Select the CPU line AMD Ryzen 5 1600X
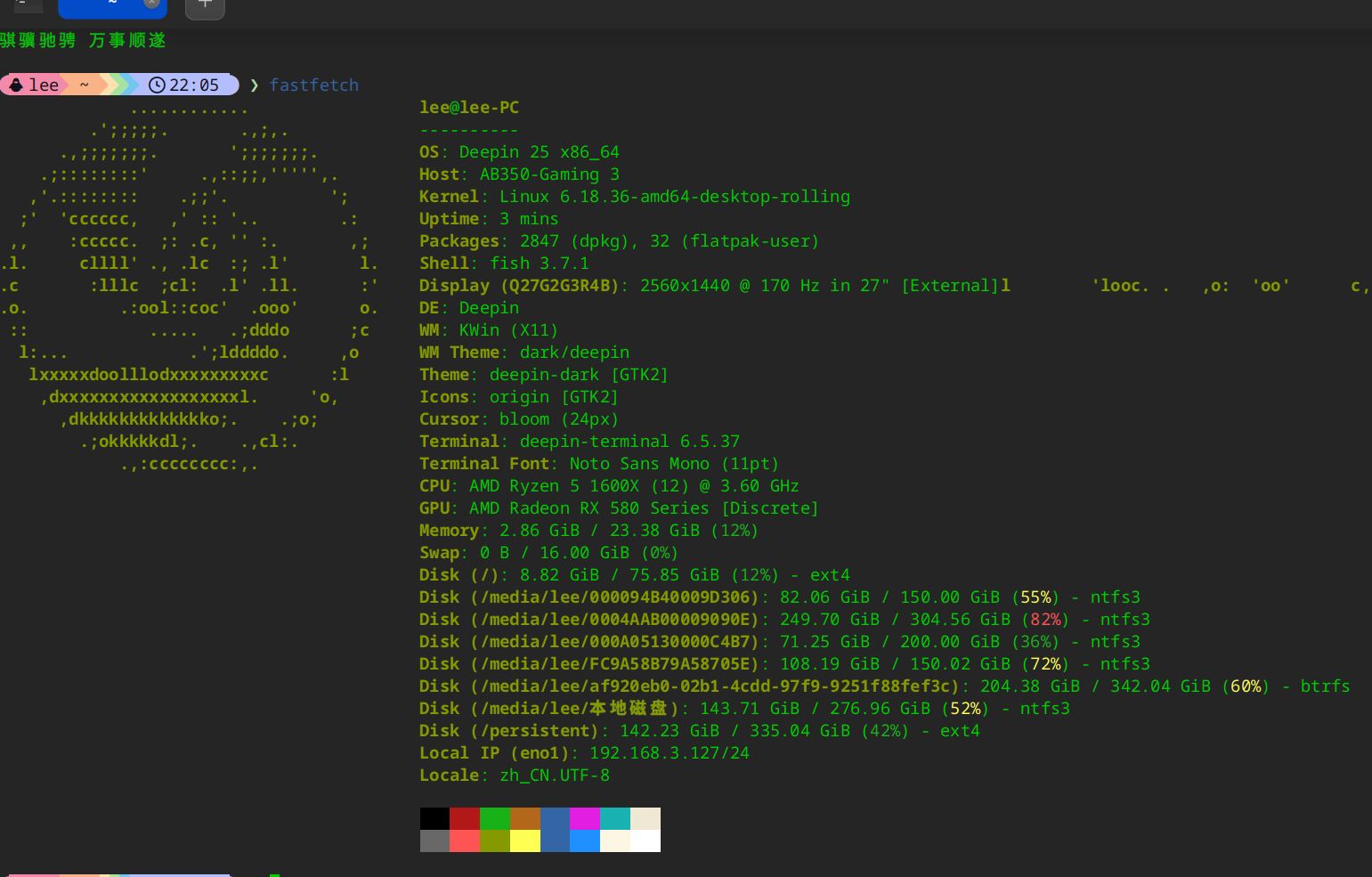Viewport: 1372px width, 877px height. coord(609,486)
